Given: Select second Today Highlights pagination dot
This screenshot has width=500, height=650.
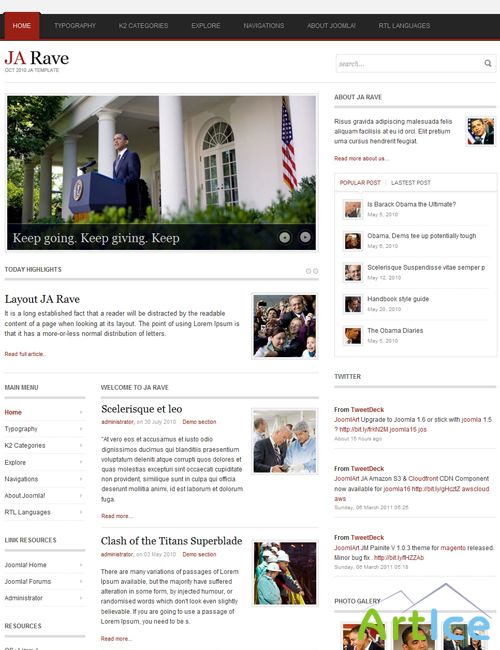Looking at the screenshot, I should pos(316,271).
